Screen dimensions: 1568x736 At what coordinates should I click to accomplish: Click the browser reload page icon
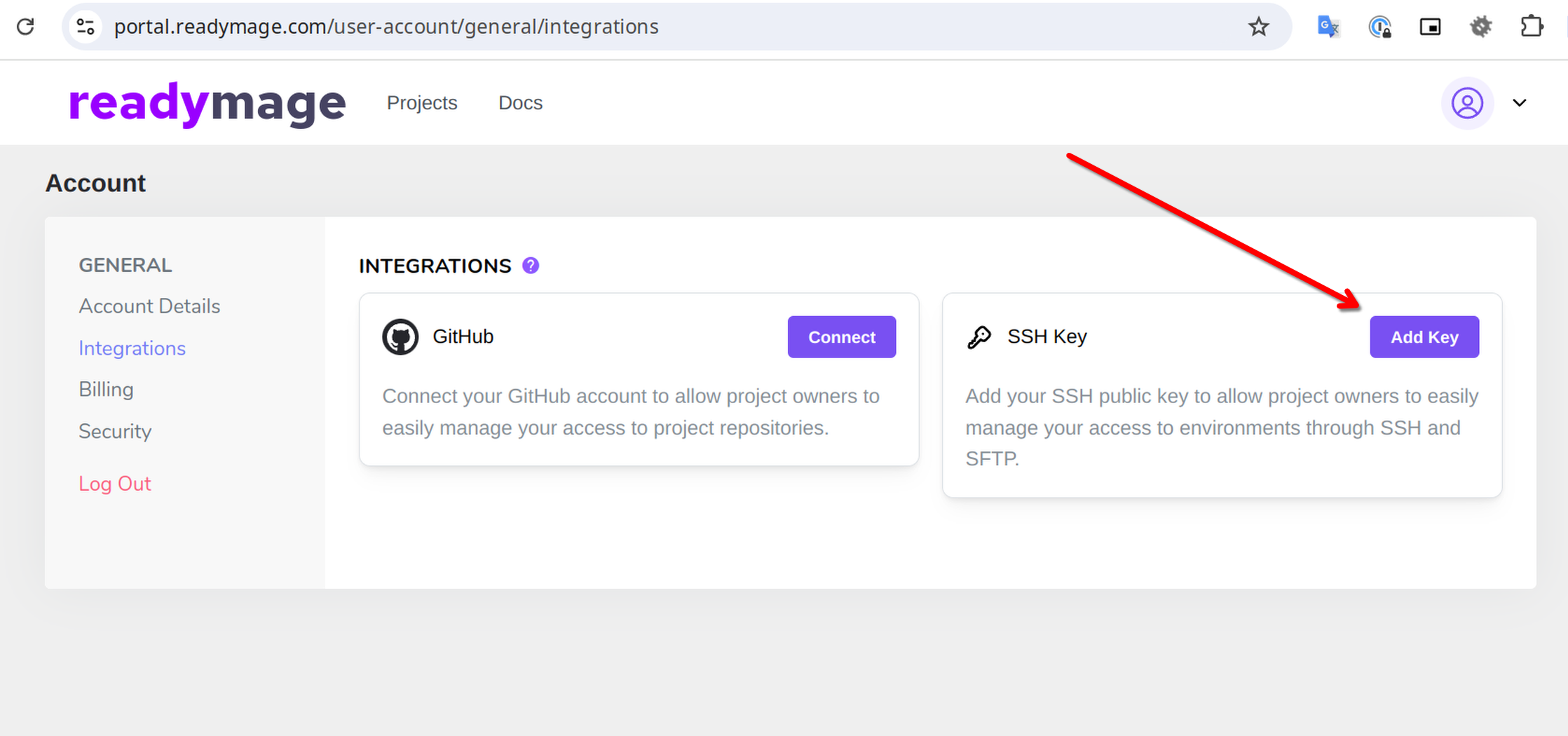[26, 27]
